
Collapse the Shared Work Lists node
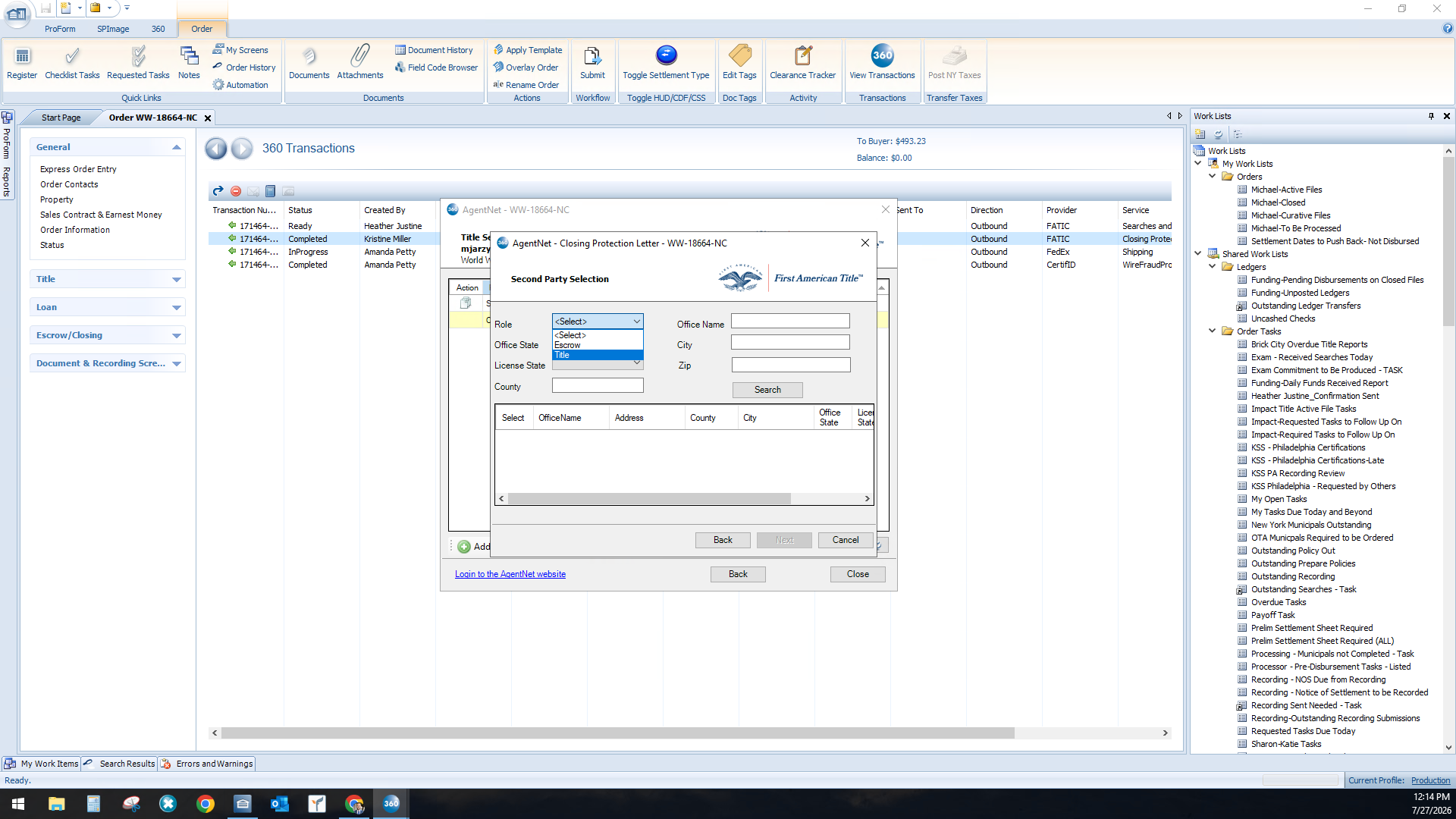point(1198,253)
